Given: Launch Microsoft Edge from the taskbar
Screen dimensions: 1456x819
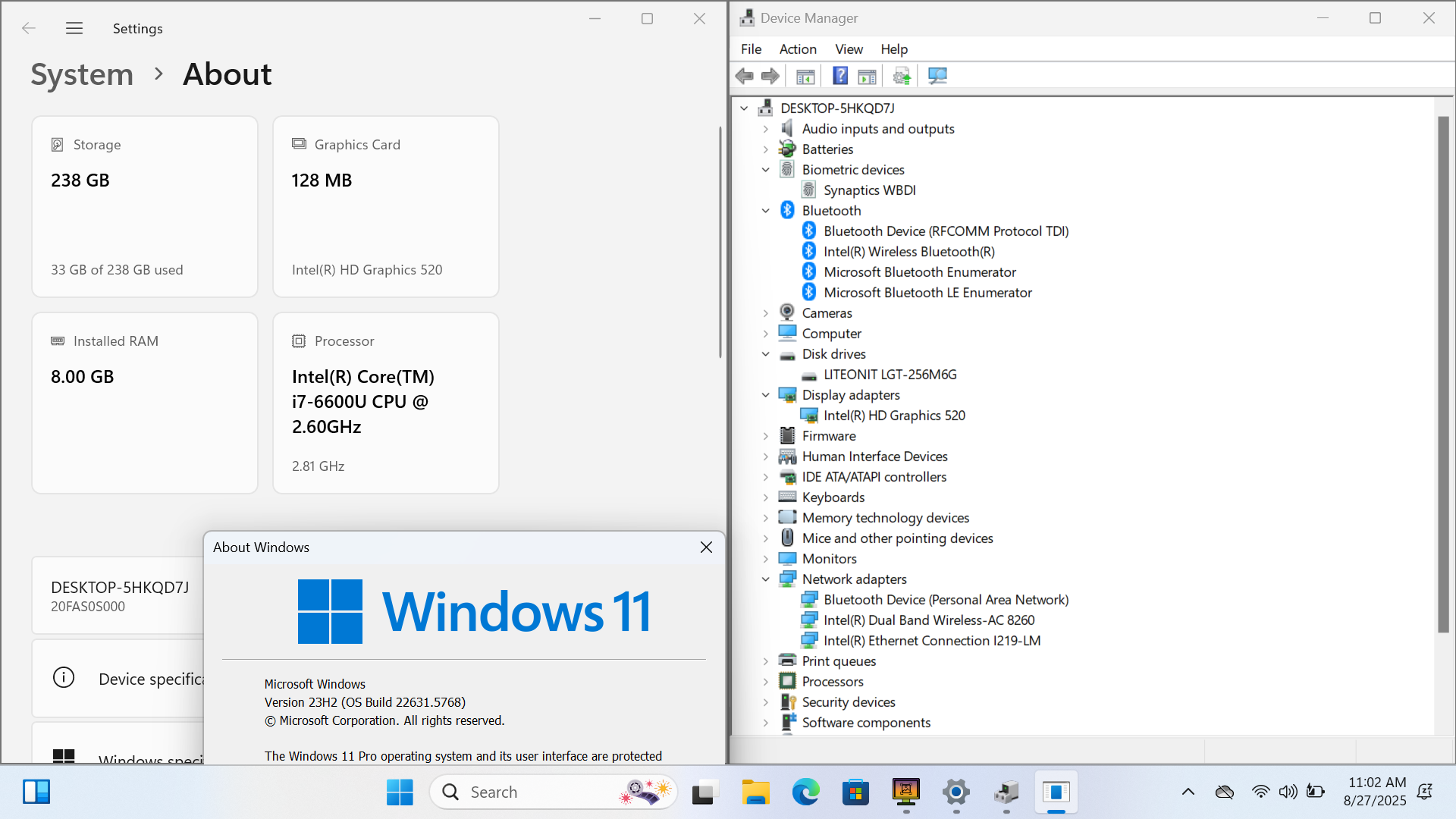Looking at the screenshot, I should (x=805, y=792).
